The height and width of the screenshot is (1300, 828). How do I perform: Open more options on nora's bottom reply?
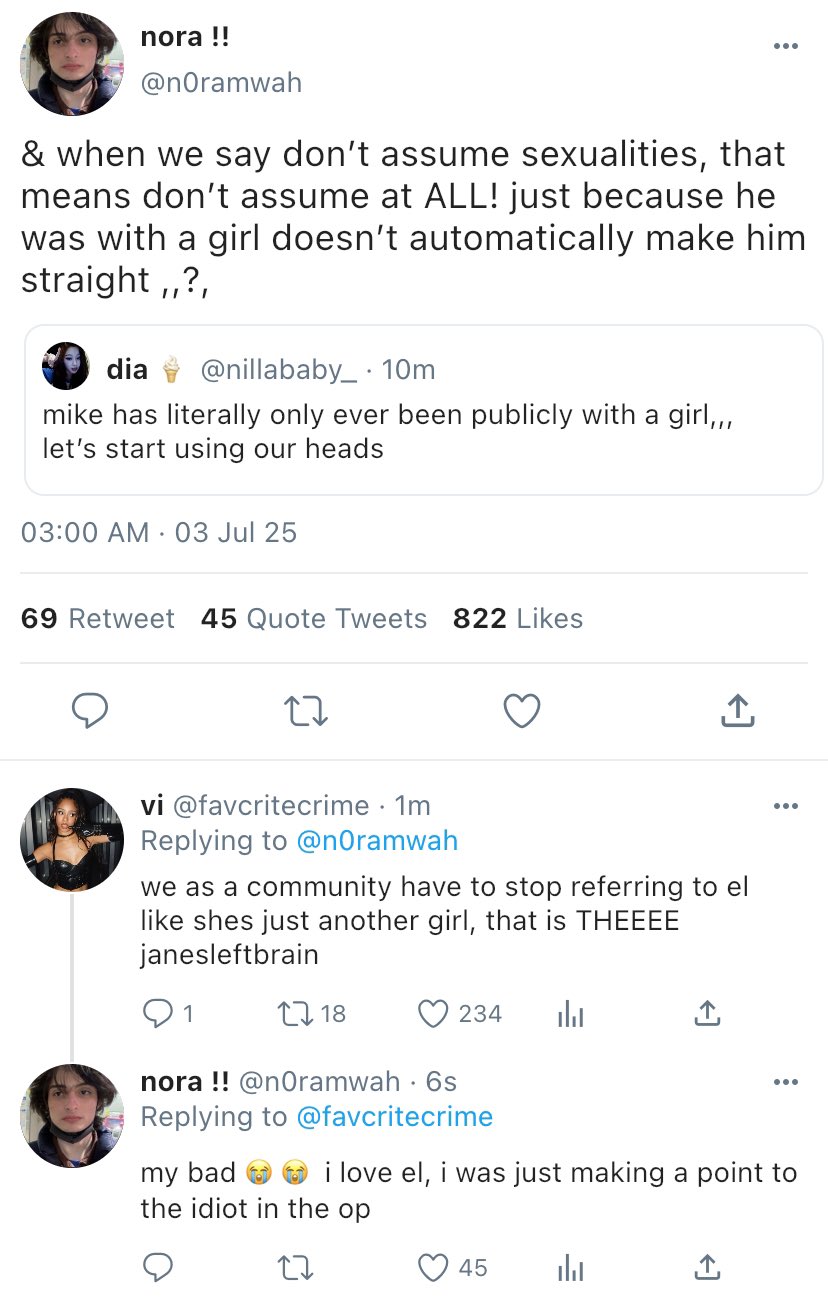coord(786,1082)
